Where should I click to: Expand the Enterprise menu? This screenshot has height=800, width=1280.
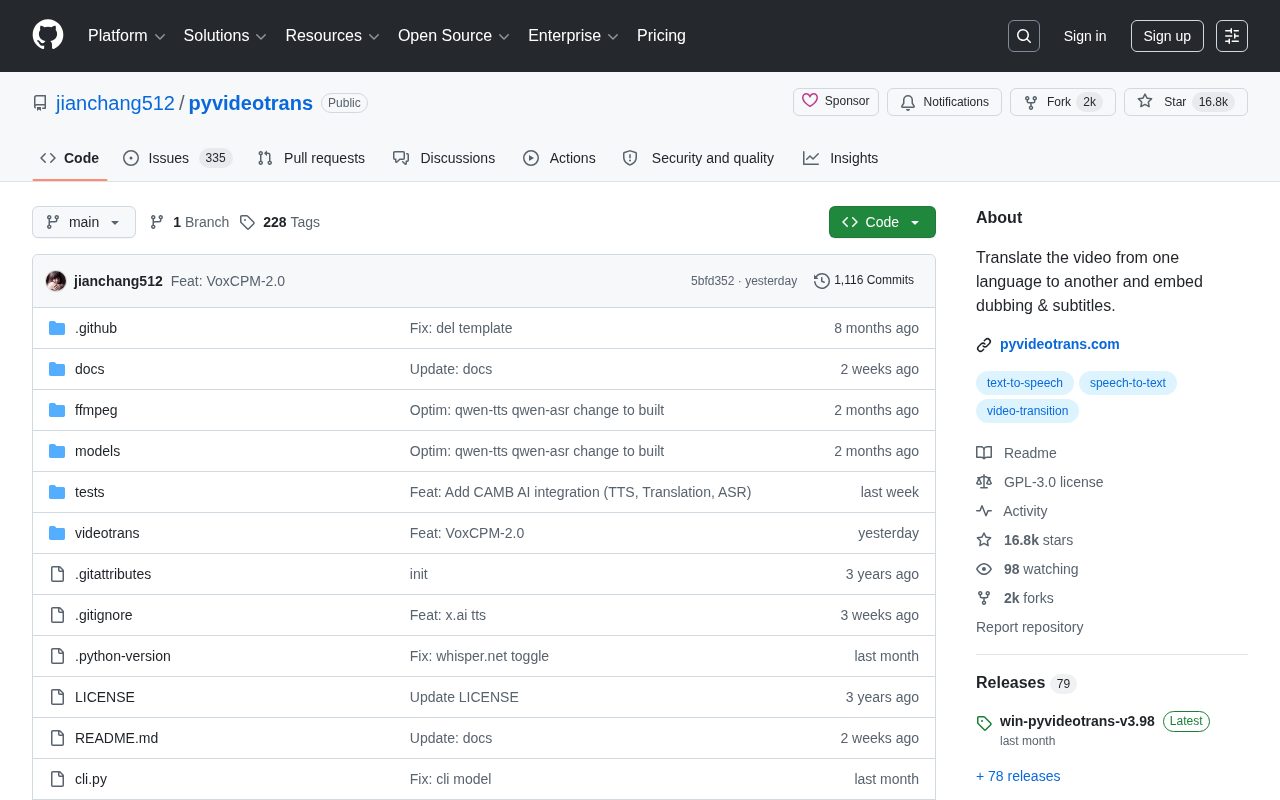click(574, 36)
